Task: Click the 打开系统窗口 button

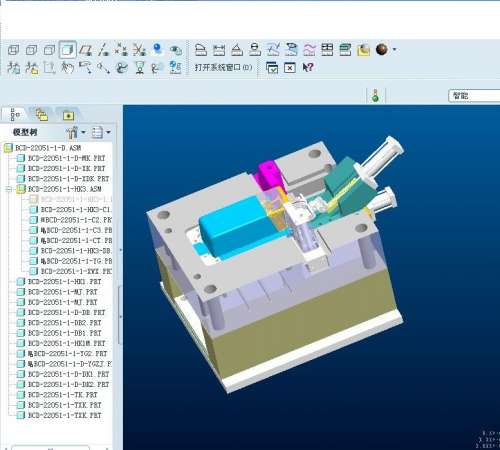Action: pyautogui.click(x=223, y=68)
